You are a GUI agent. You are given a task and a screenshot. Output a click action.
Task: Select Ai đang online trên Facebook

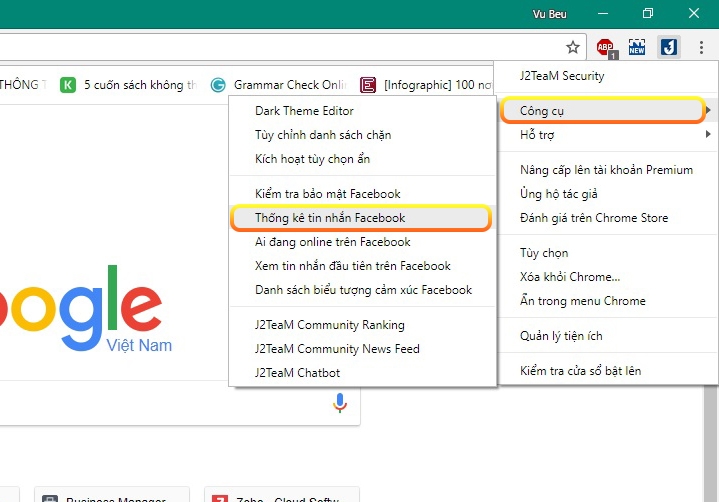tap(332, 242)
